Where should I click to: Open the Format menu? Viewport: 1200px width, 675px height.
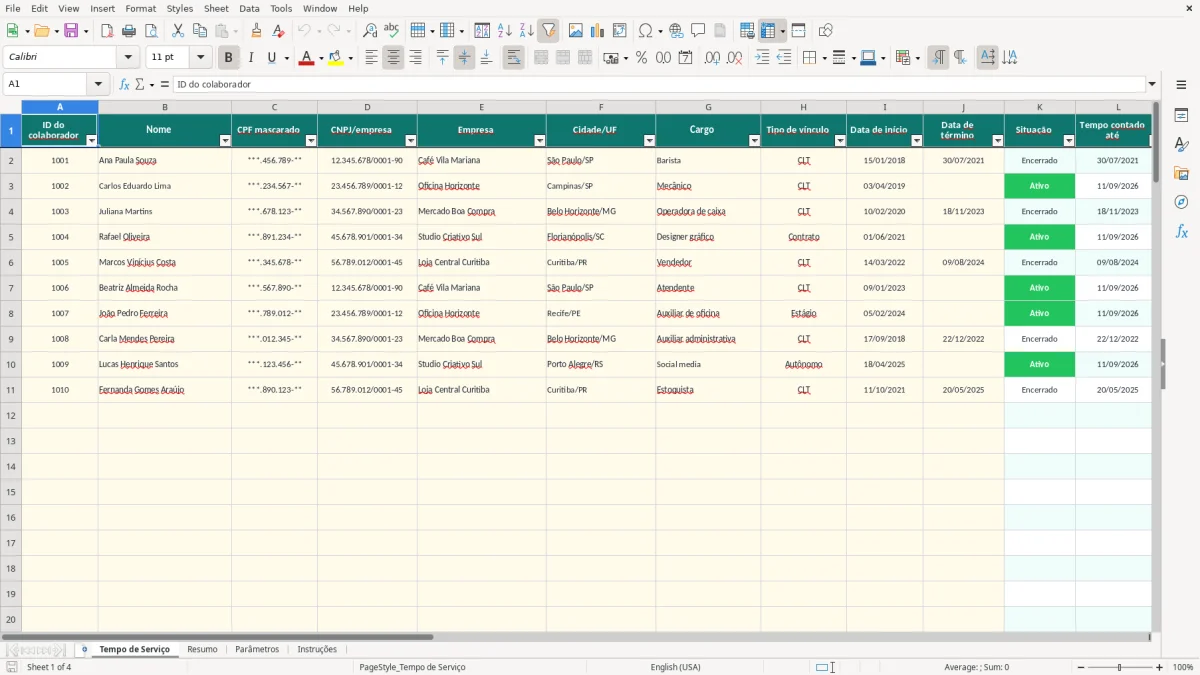pyautogui.click(x=140, y=8)
